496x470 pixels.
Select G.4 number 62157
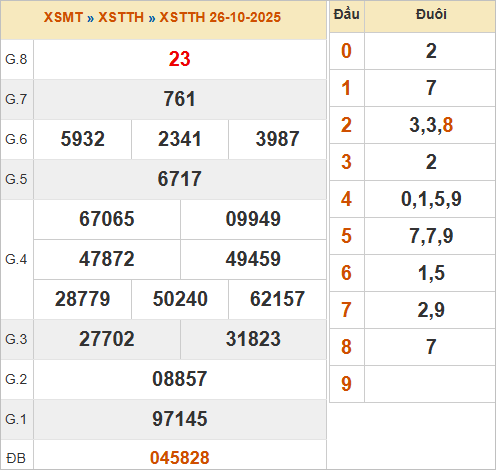point(277,299)
